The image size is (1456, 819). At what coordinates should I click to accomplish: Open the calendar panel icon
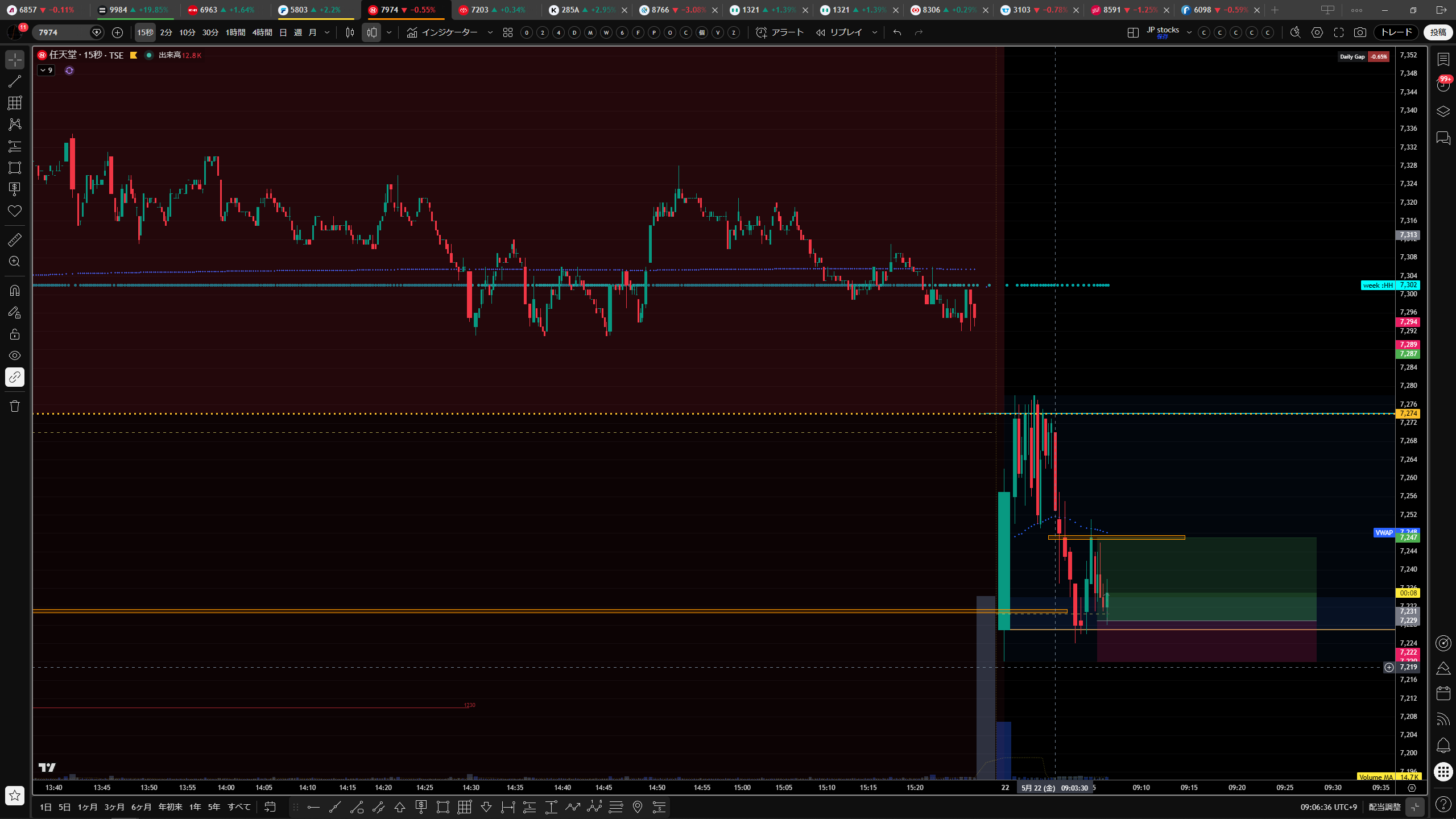(1443, 693)
